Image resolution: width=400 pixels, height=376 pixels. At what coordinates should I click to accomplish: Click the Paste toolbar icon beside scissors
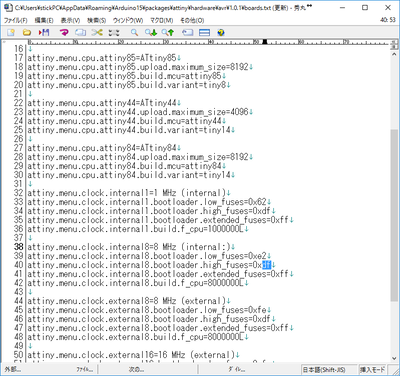point(114,32)
